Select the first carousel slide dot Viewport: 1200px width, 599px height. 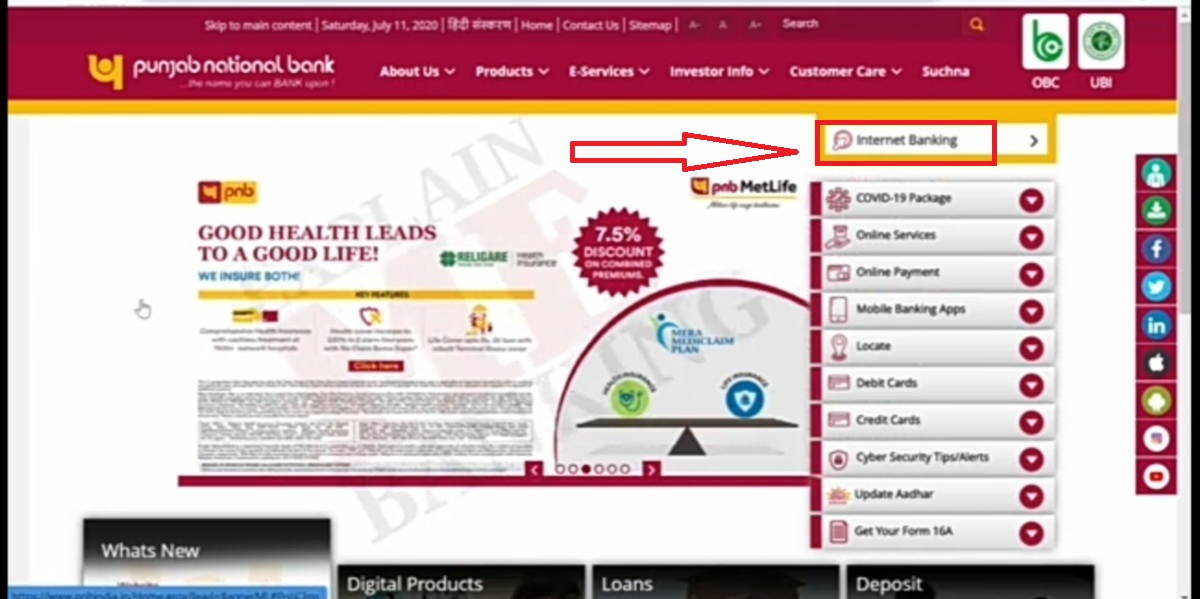pos(560,468)
